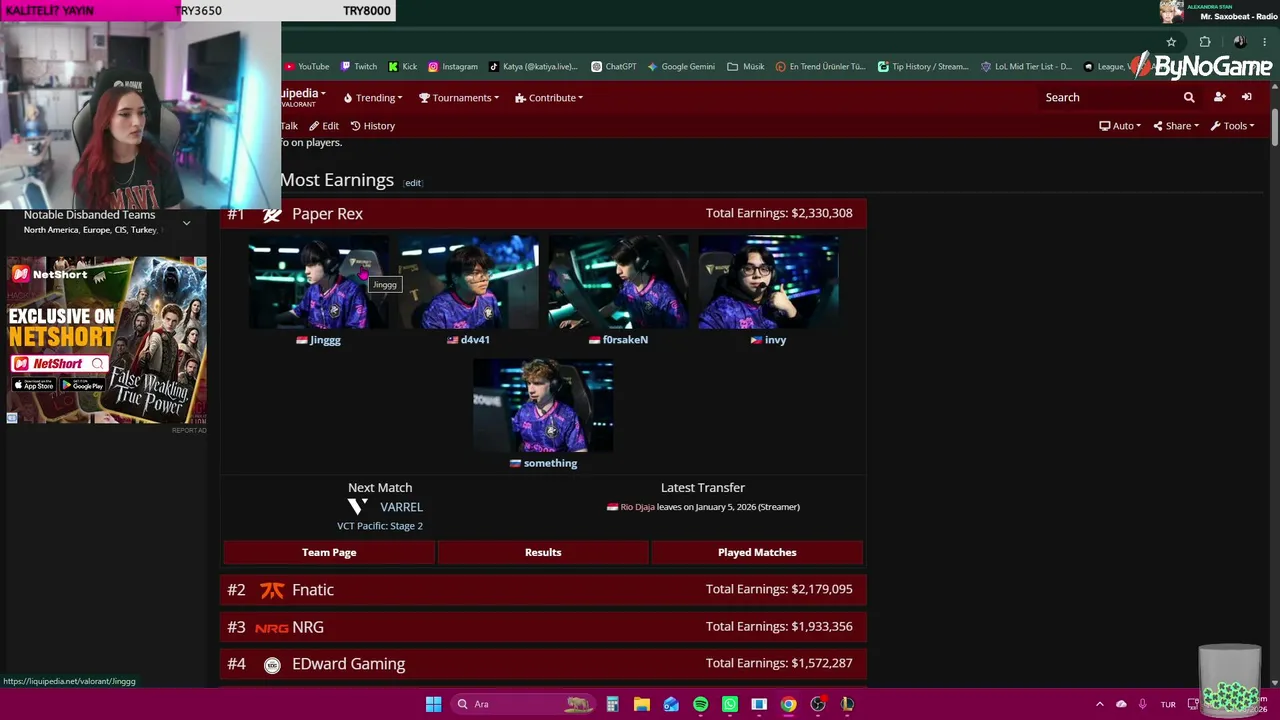
Task: Open the Kick bookmark
Action: click(x=402, y=67)
